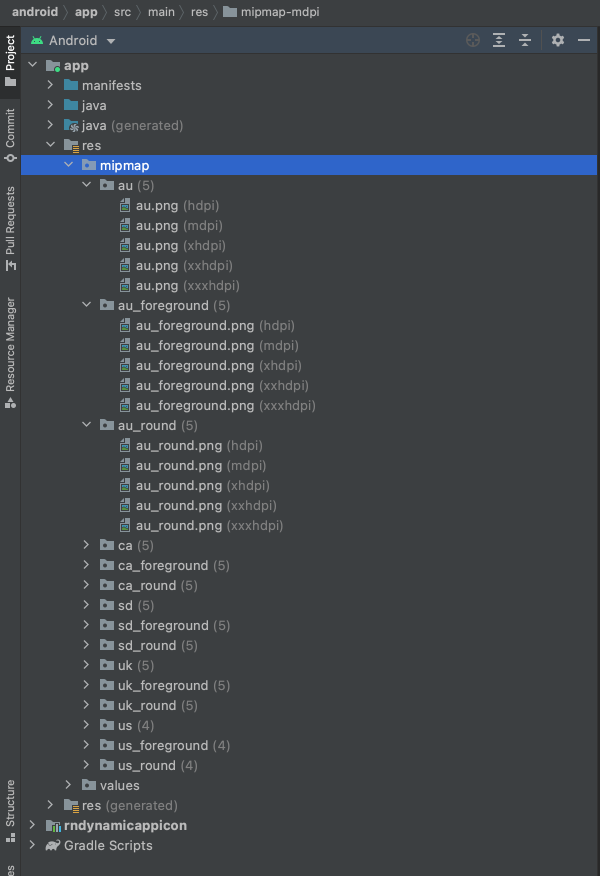Expand the java folder arrow
The height and width of the screenshot is (876, 600).
(50, 105)
